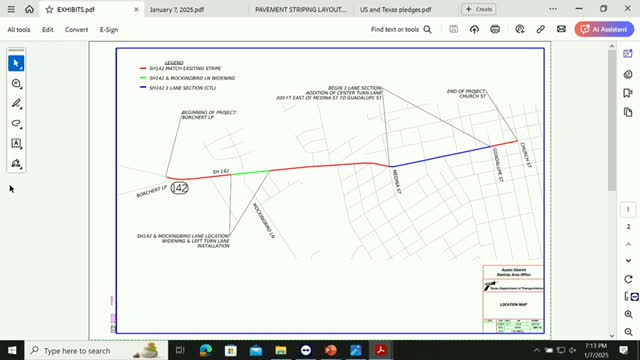Click the volume icon in tray
The width and height of the screenshot is (640, 360).
click(573, 350)
